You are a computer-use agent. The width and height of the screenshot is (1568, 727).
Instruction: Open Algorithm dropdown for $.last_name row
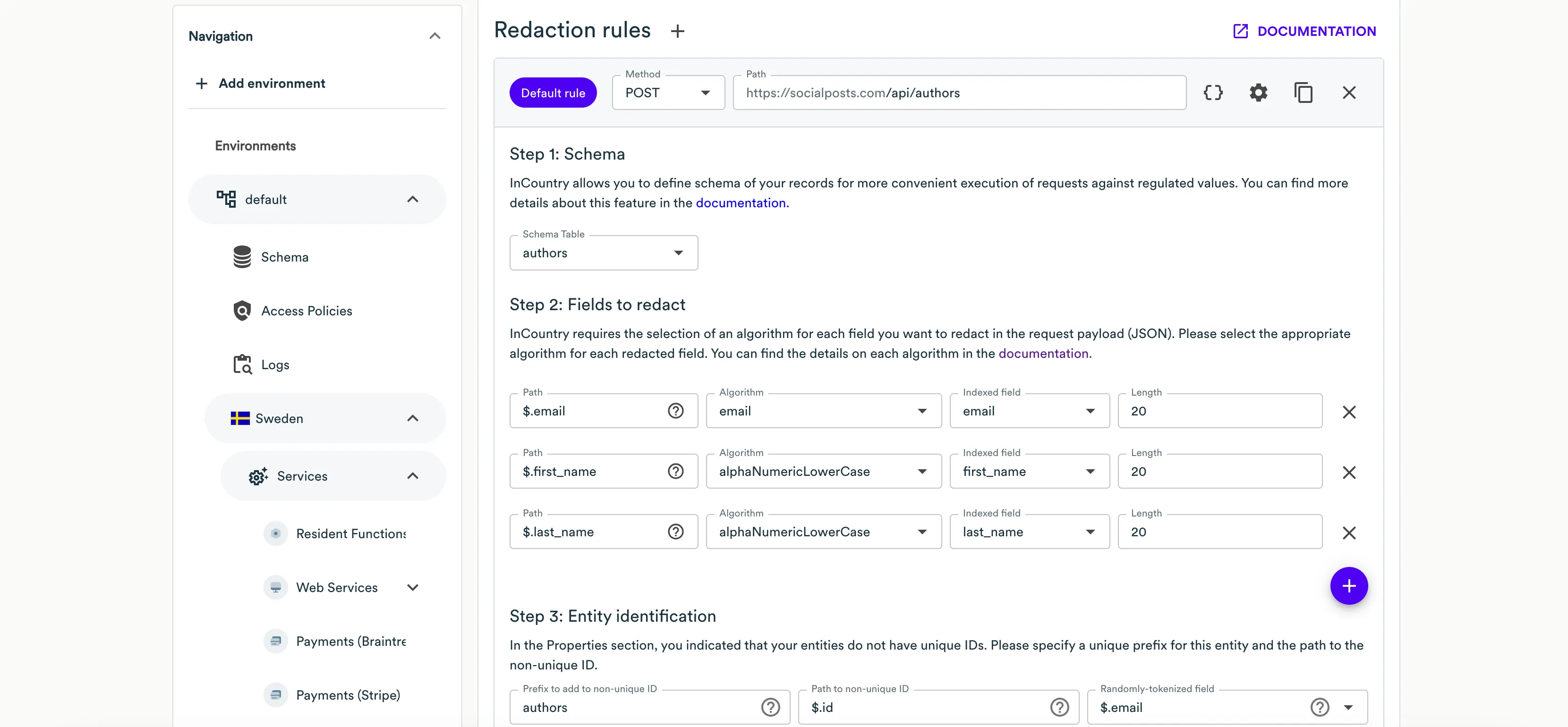823,533
